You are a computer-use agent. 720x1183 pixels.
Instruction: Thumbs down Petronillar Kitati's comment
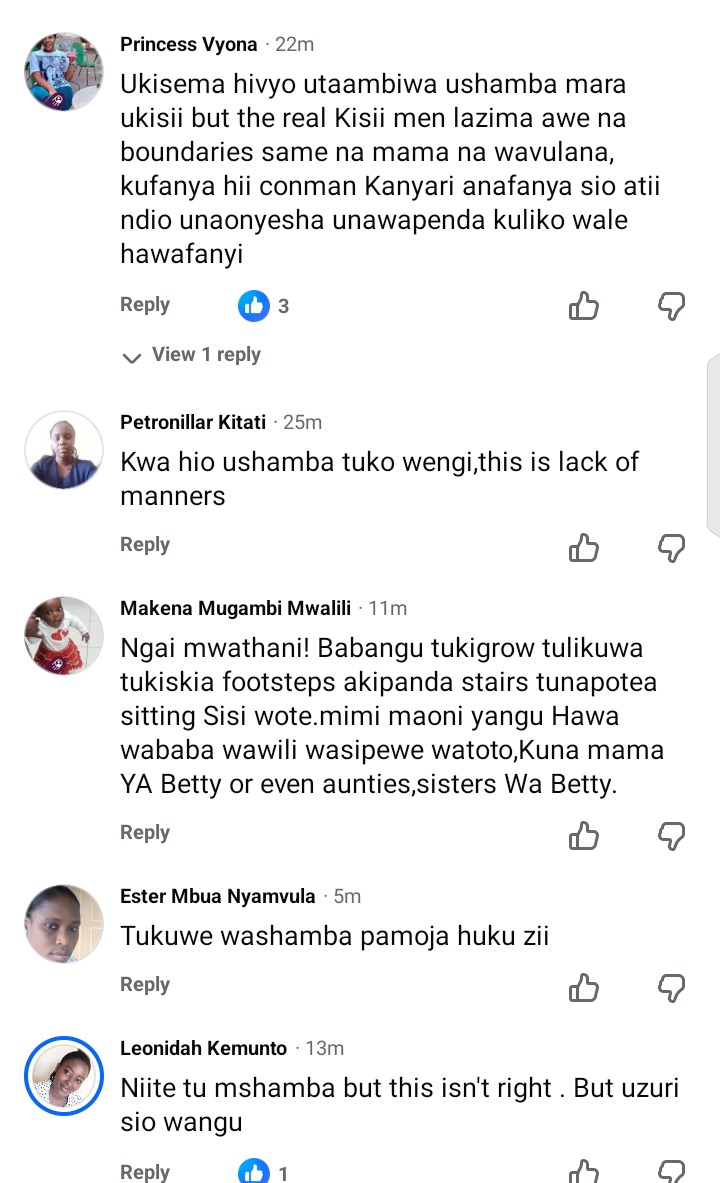click(x=671, y=546)
